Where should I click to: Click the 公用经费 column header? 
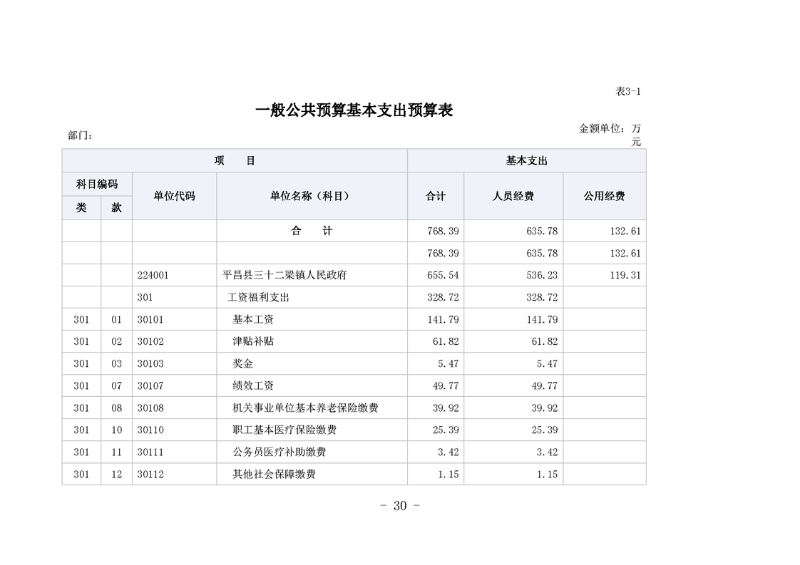pos(604,196)
